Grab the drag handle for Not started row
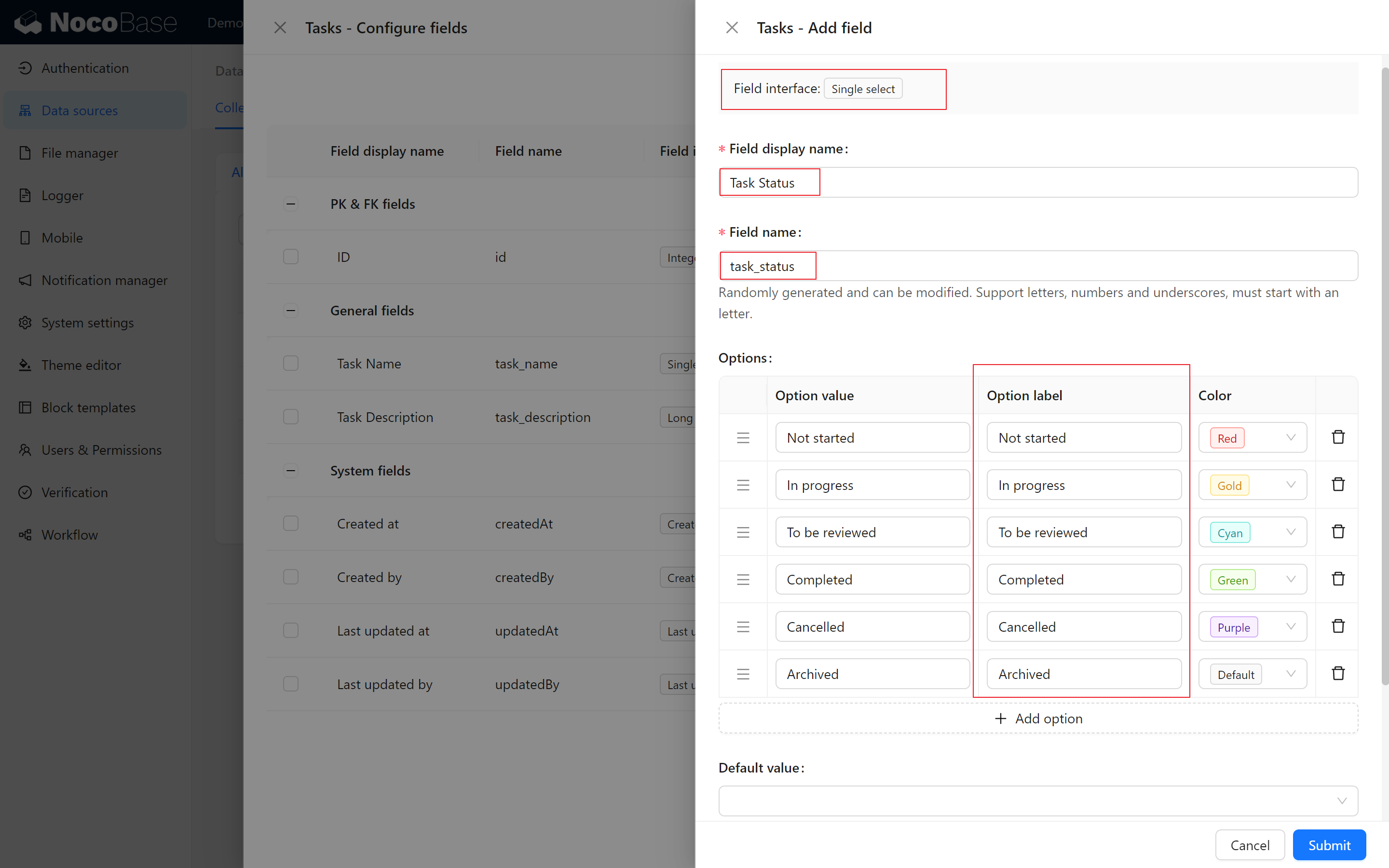The width and height of the screenshot is (1389, 868). pos(743,438)
